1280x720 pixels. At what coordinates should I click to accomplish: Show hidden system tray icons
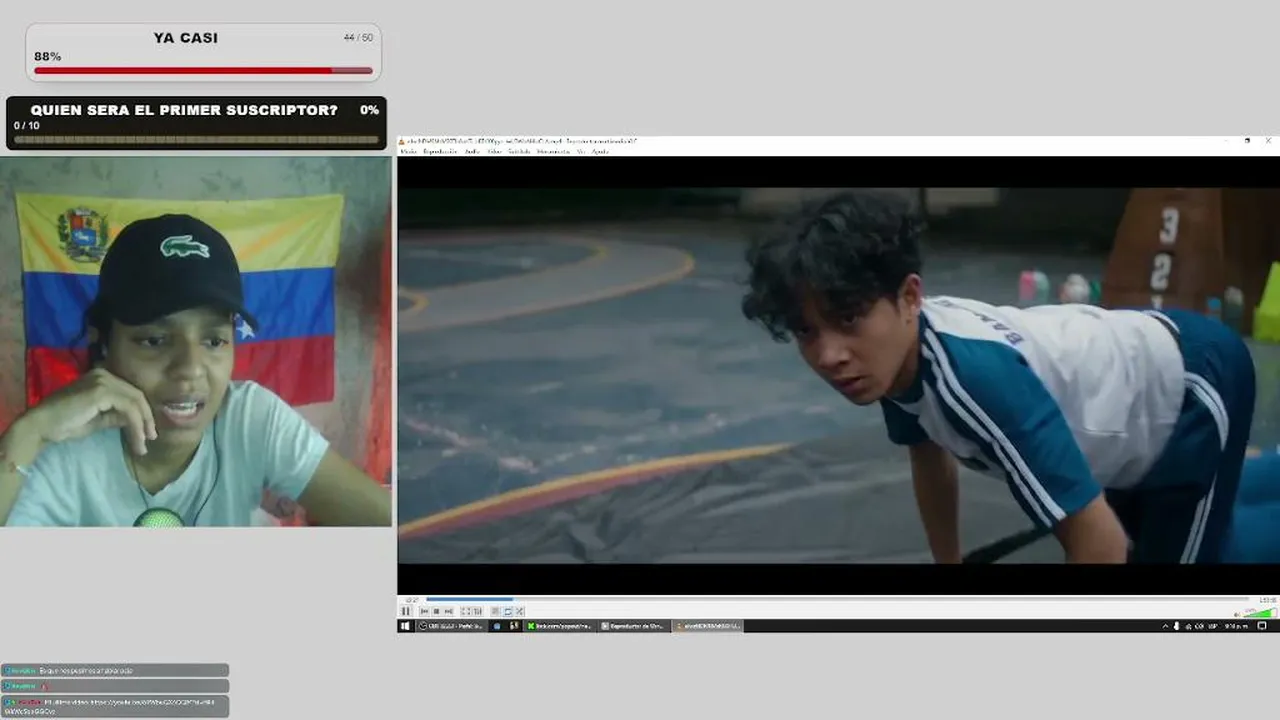[1165, 626]
